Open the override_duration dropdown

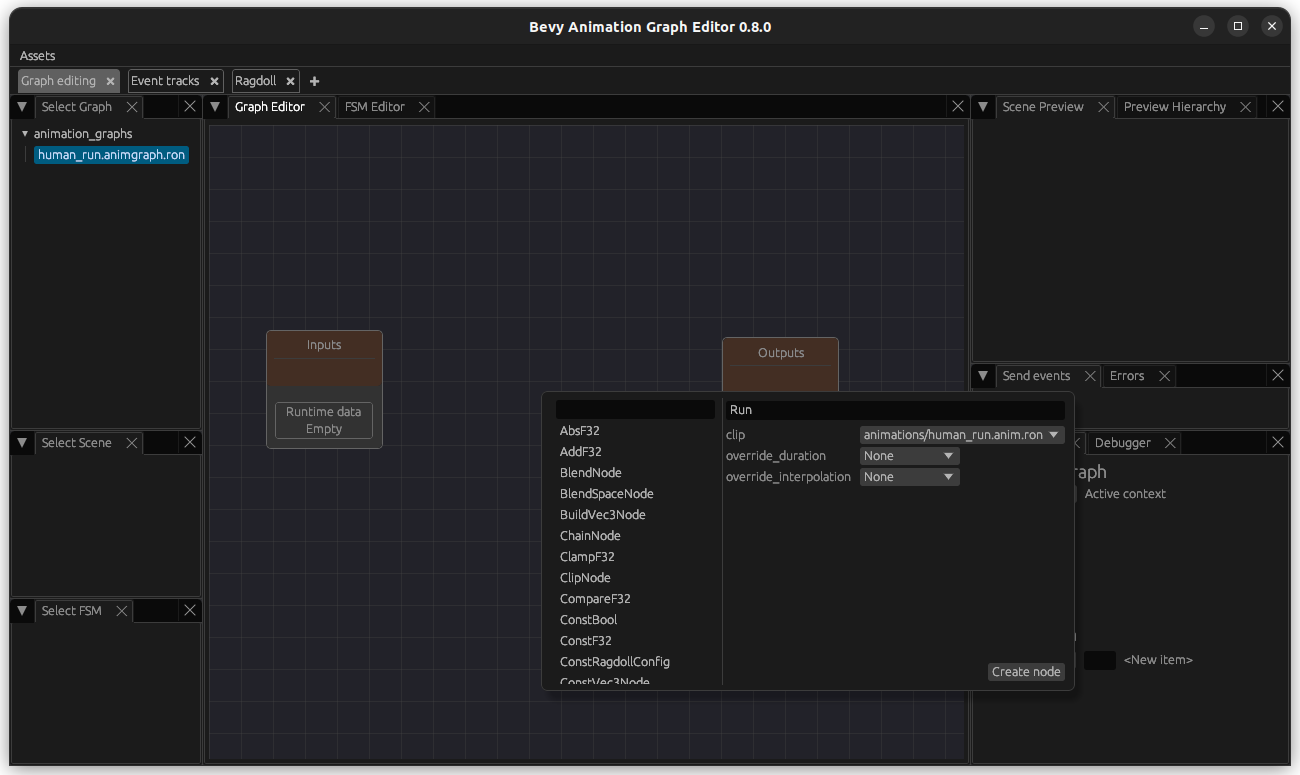[909, 455]
